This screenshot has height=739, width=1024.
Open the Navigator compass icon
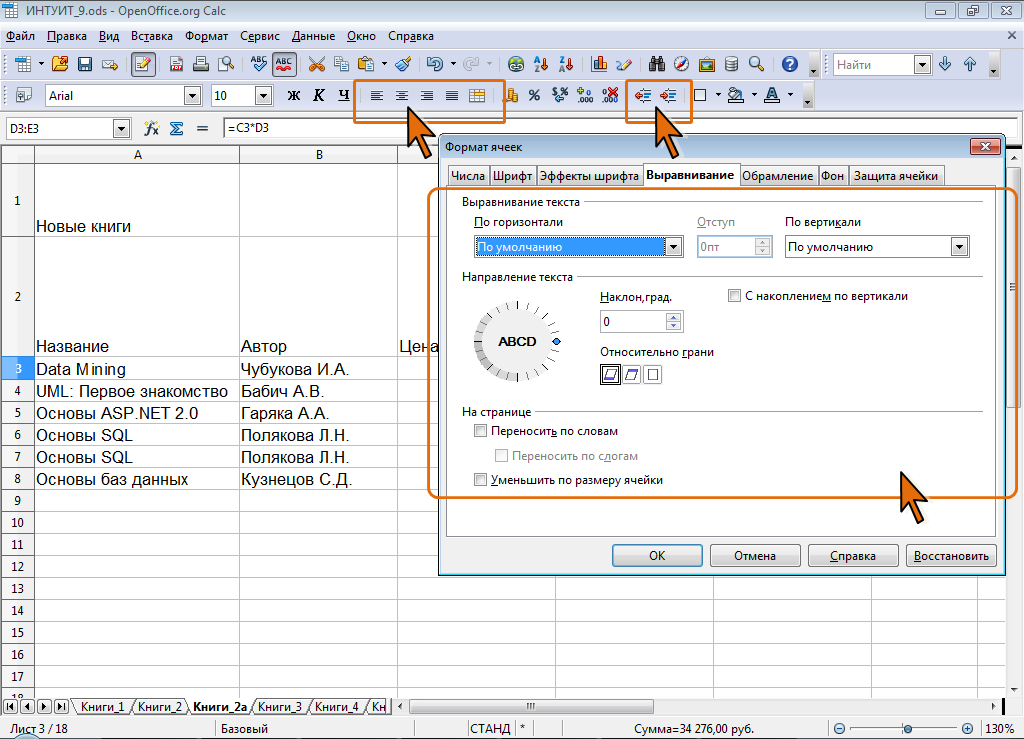[681, 64]
